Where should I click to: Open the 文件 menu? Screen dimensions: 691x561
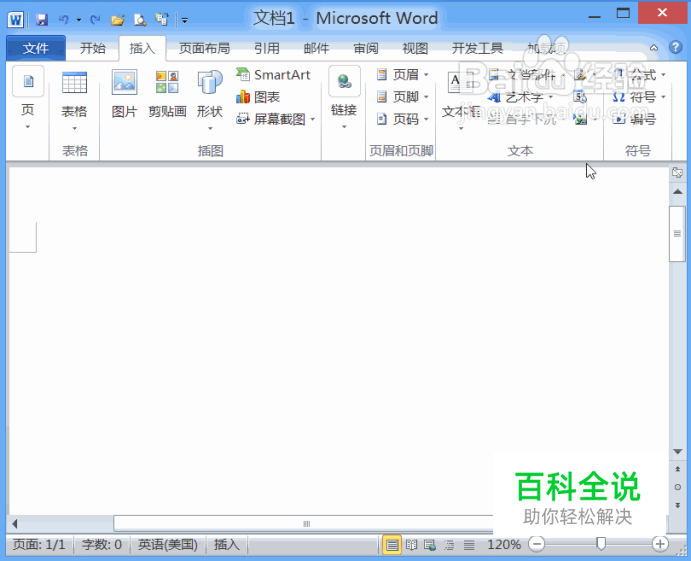(x=36, y=48)
